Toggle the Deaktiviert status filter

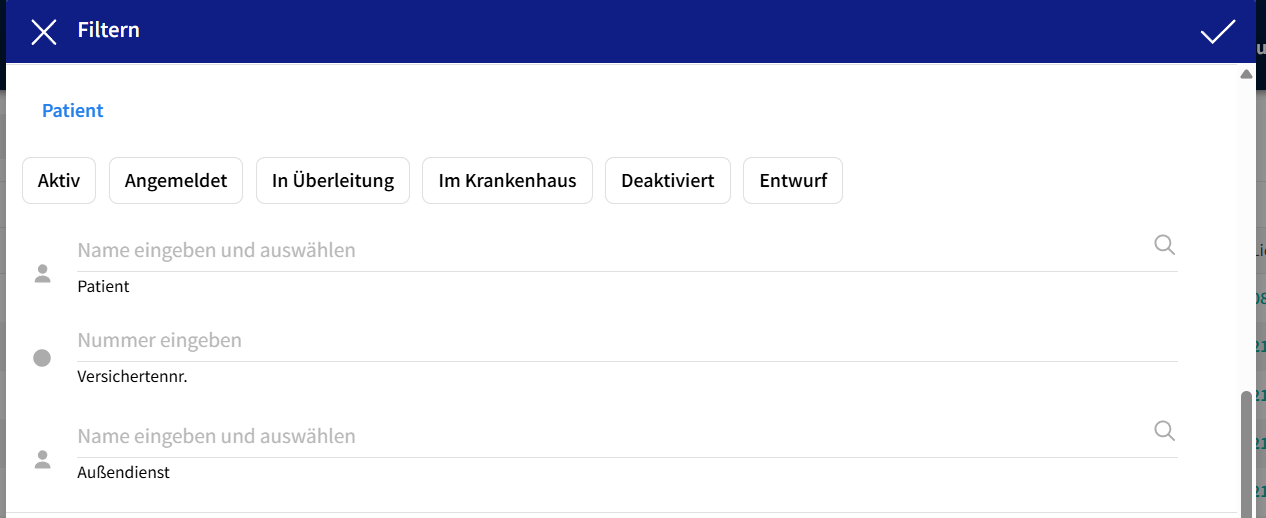667,181
